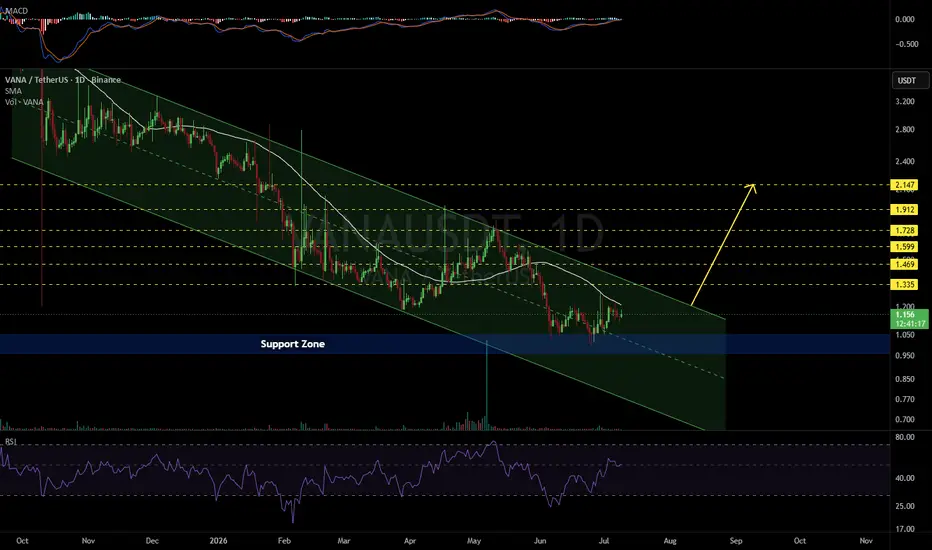Click the Feb marker on time axis
This screenshot has height=550, width=932.
pos(284,540)
